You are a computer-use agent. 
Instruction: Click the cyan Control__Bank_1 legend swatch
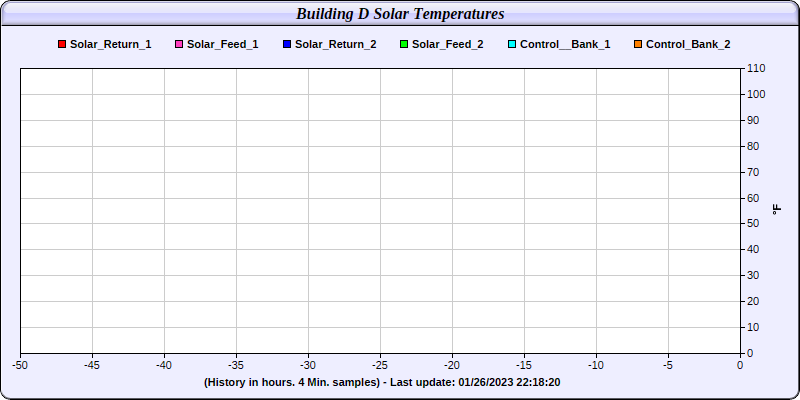click(x=512, y=44)
